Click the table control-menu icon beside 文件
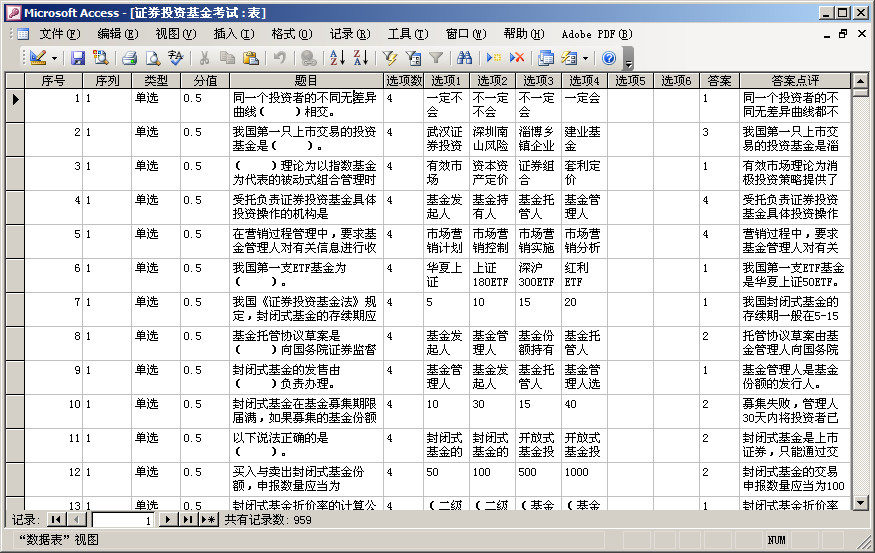 tap(23, 34)
